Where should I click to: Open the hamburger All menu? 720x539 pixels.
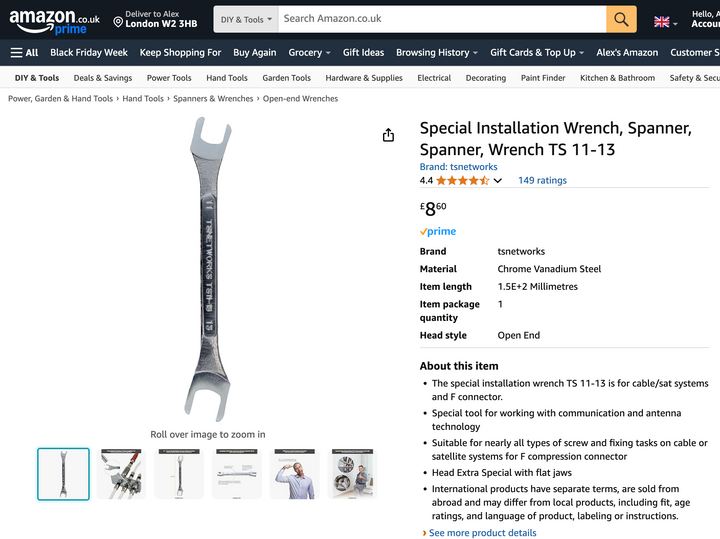(24, 52)
